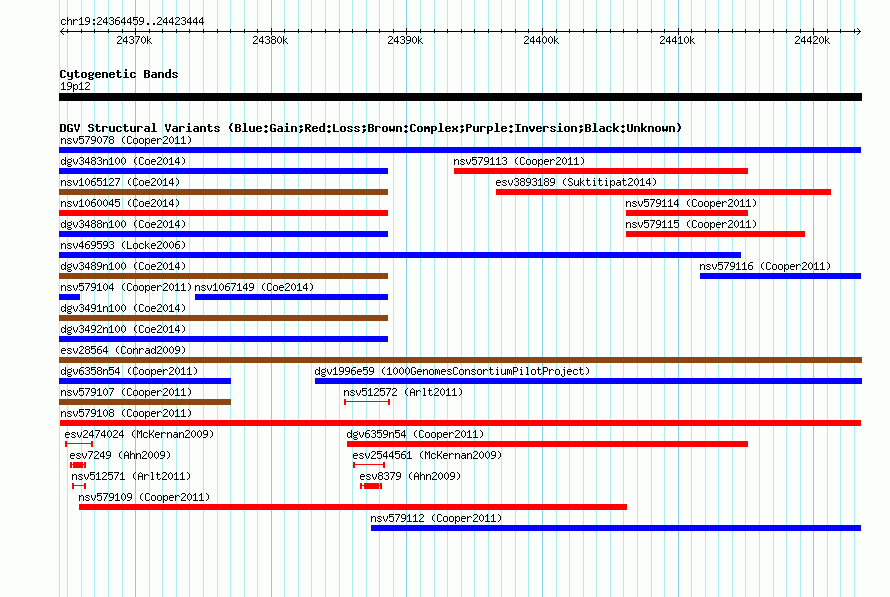Select the esv28564 brown complex bar
The image size is (890, 597).
(x=460, y=360)
